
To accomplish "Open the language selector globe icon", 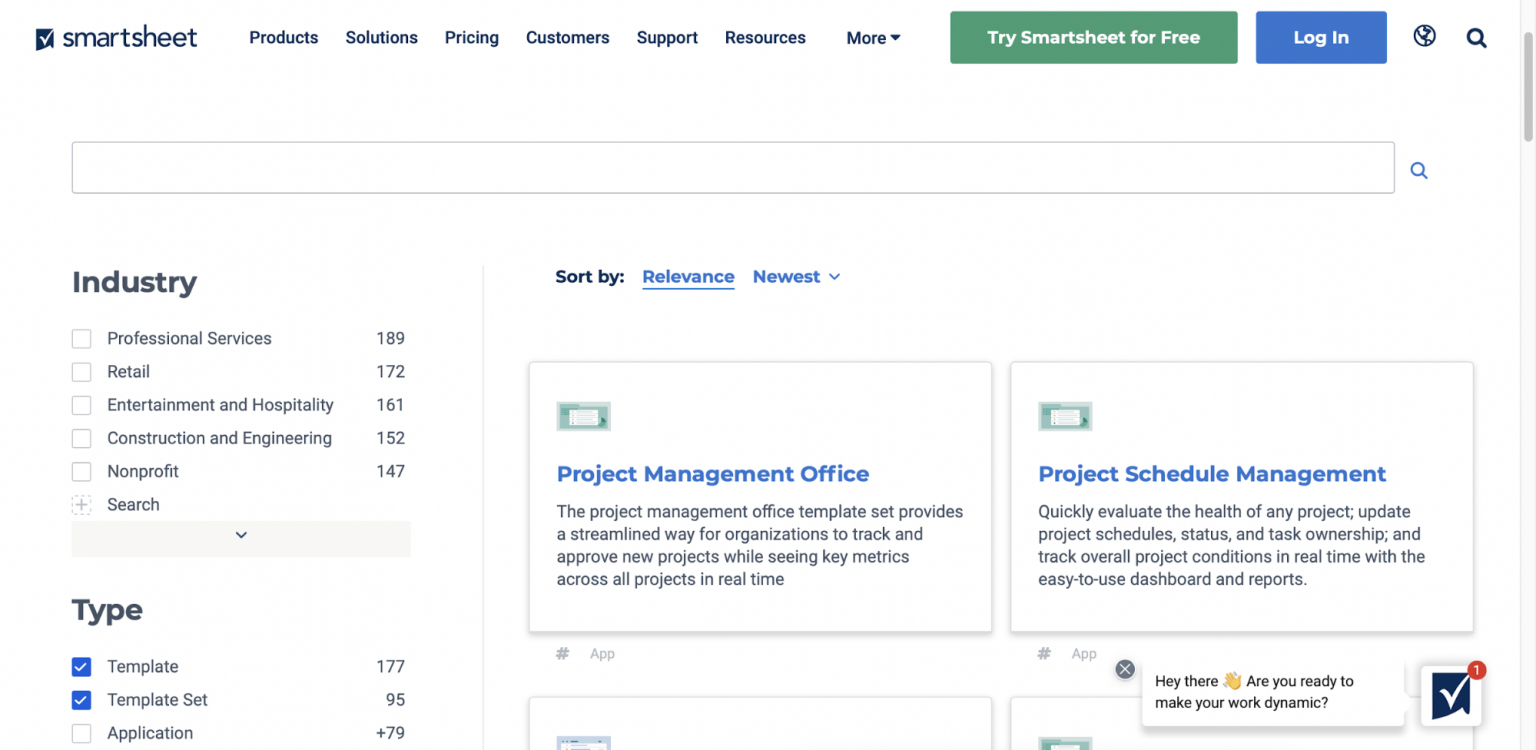I will tap(1424, 36).
